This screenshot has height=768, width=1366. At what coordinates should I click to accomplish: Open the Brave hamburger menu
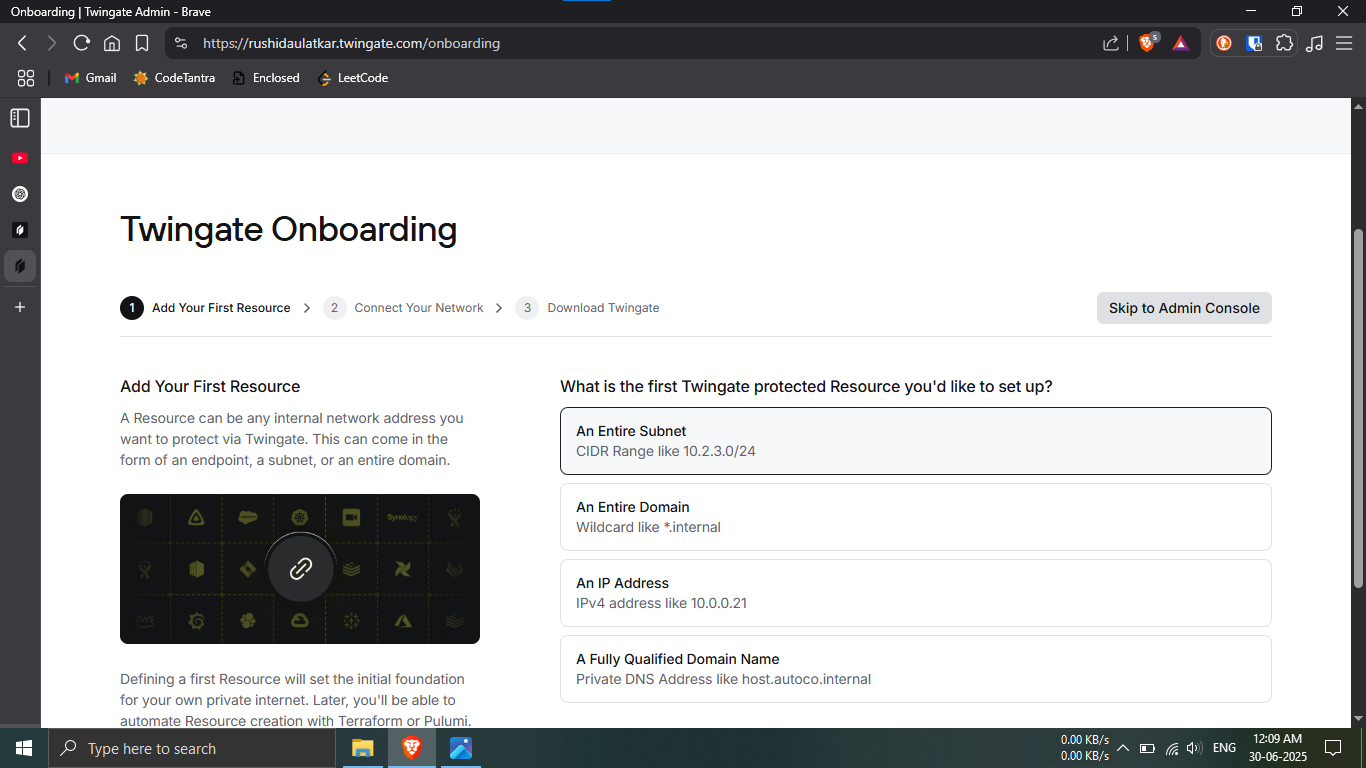click(x=1344, y=43)
